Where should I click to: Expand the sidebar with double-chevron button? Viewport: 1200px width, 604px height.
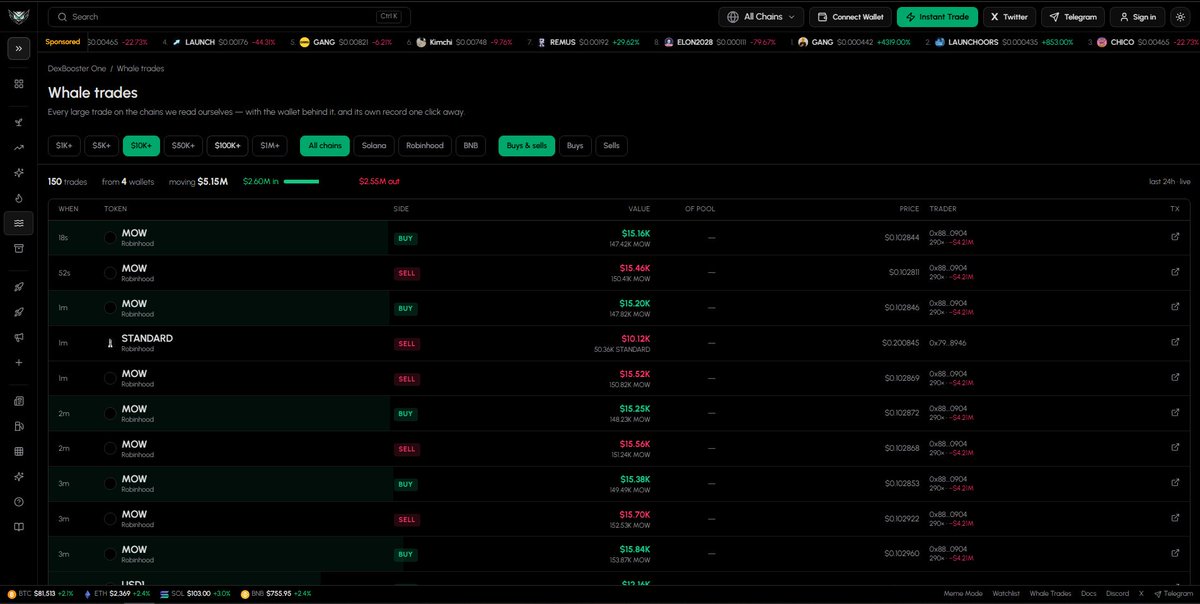coord(18,49)
